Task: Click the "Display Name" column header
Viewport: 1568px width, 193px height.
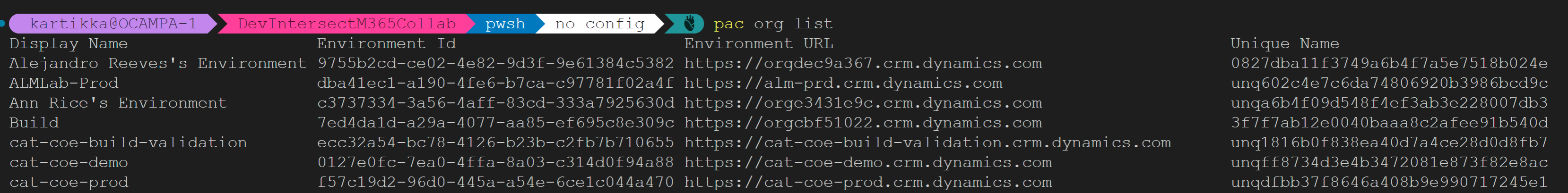Action: click(x=68, y=44)
